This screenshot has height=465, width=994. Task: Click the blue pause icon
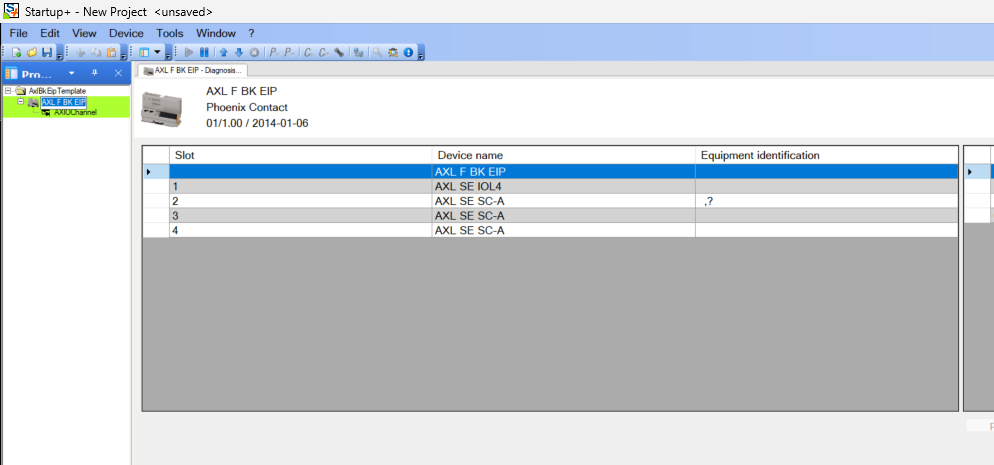[x=204, y=53]
